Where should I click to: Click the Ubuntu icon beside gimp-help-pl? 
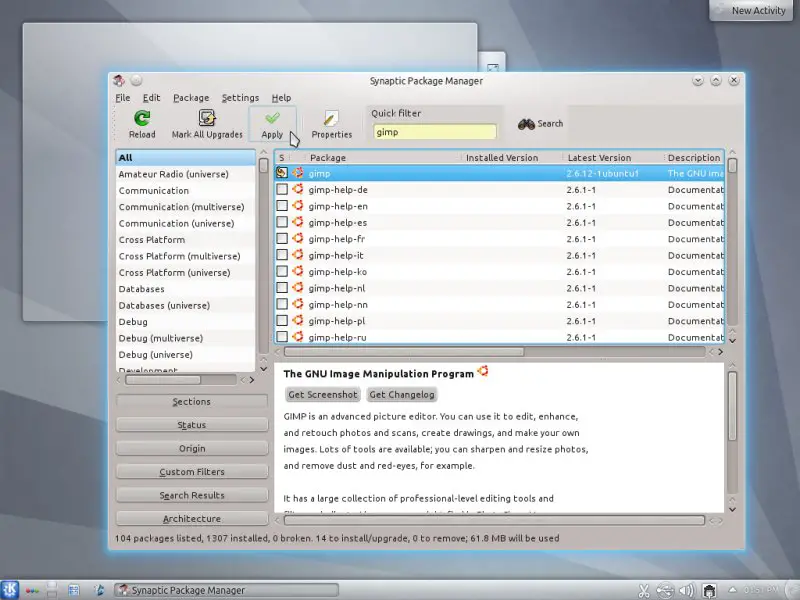[x=298, y=320]
